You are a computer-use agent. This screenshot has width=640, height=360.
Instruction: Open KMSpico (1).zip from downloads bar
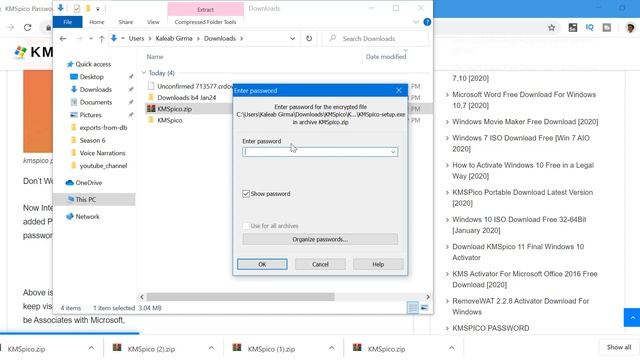[271, 349]
